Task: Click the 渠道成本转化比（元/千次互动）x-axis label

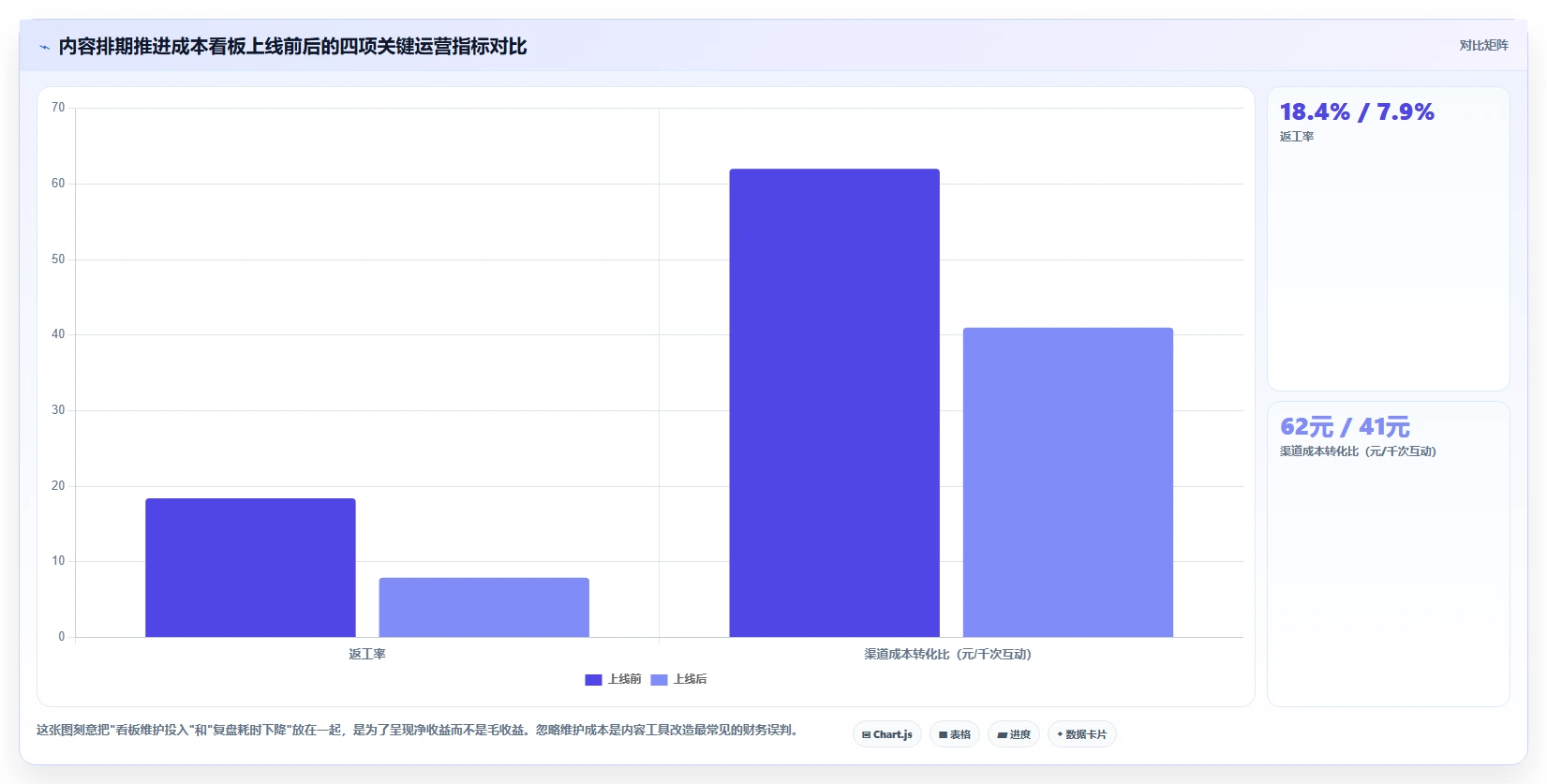Action: pos(947,654)
